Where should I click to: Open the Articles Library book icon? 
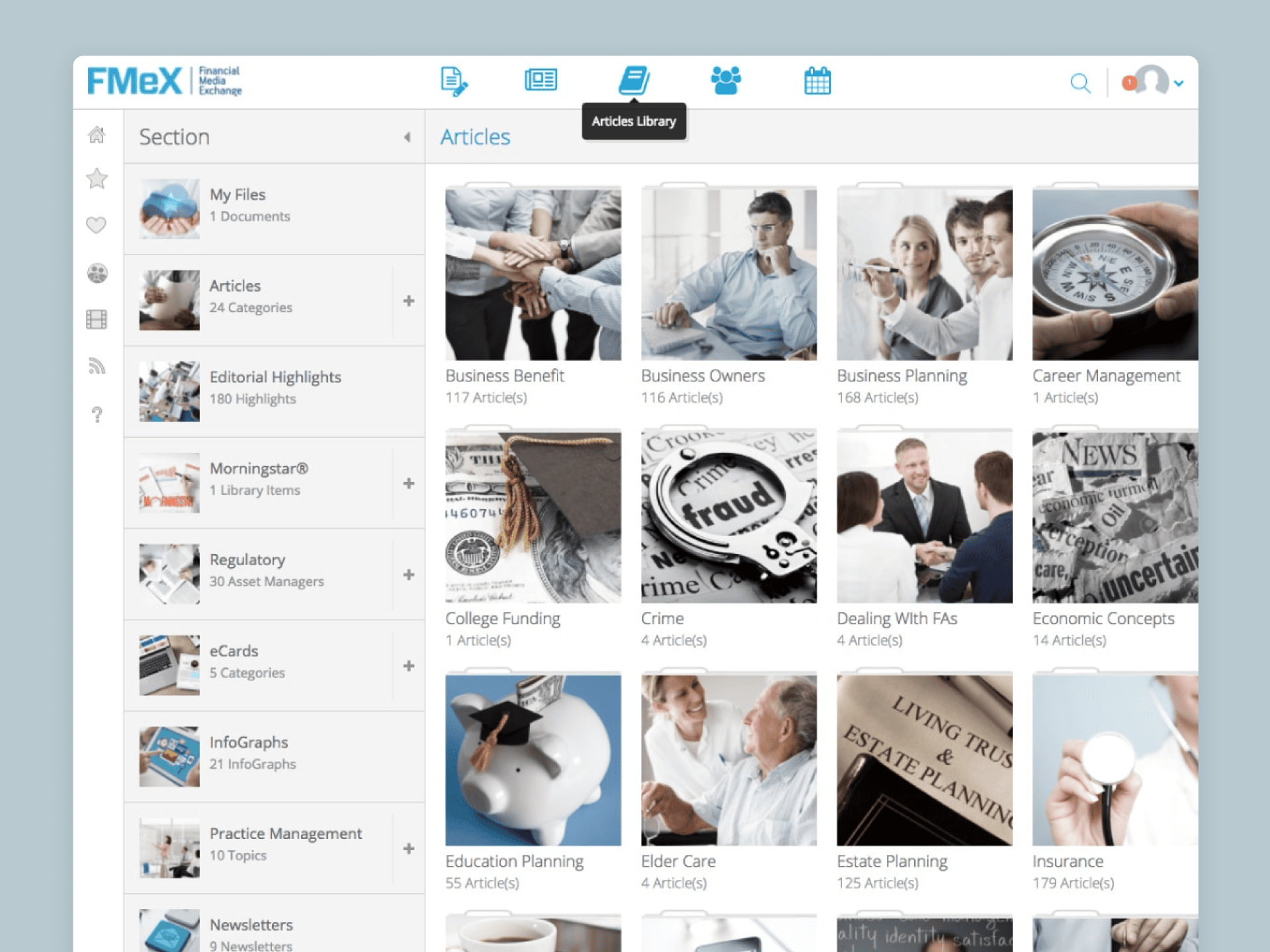click(634, 81)
